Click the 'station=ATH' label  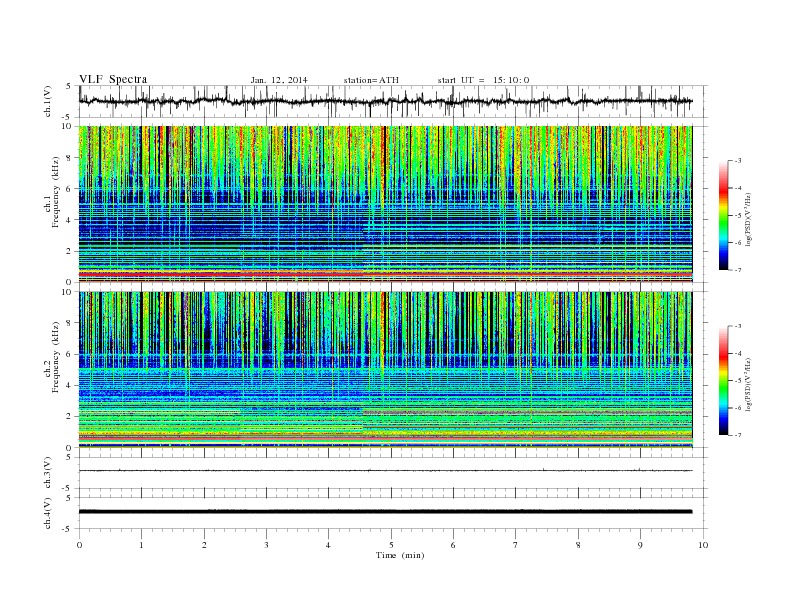click(x=371, y=80)
